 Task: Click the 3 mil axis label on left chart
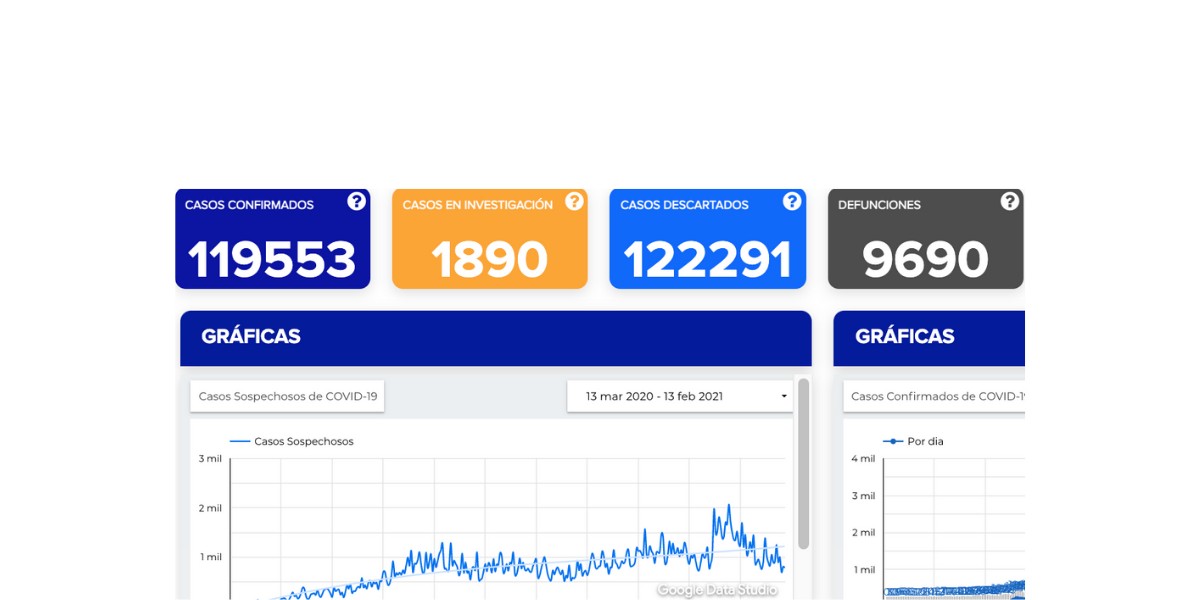tap(210, 459)
